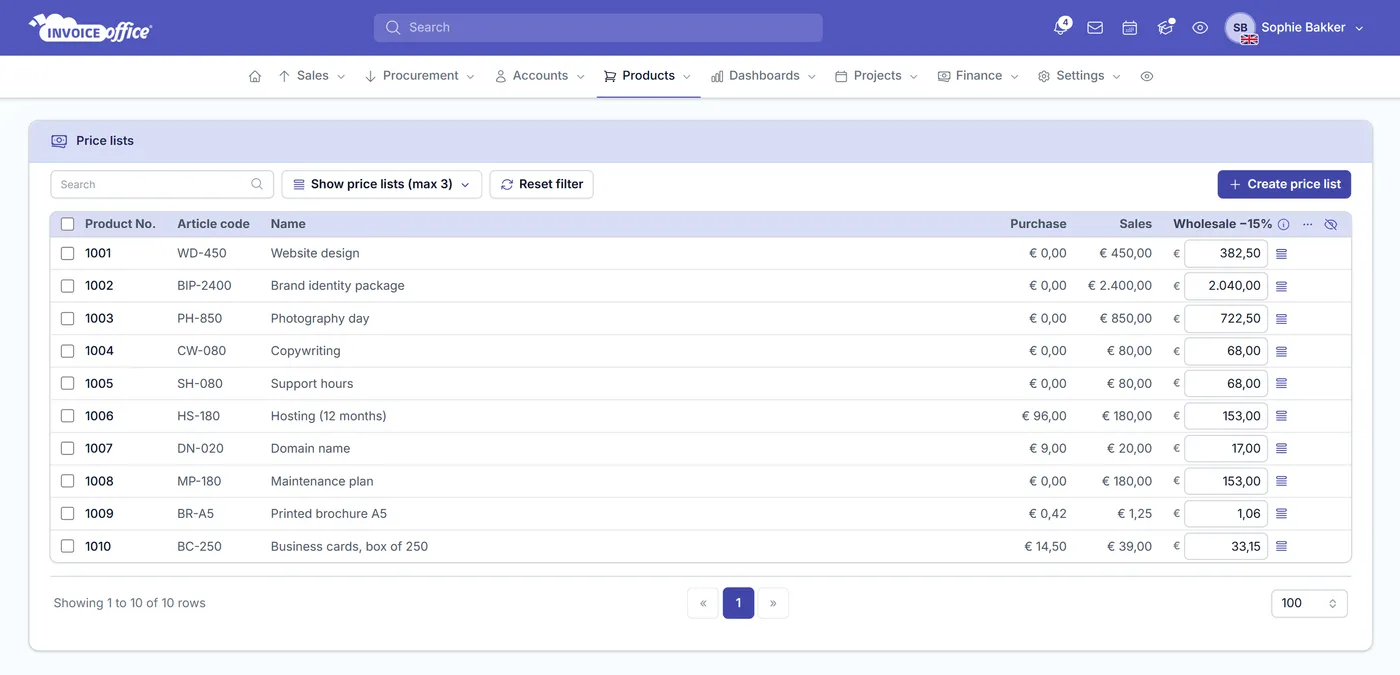
Task: Click the price list table Search field
Action: [162, 184]
